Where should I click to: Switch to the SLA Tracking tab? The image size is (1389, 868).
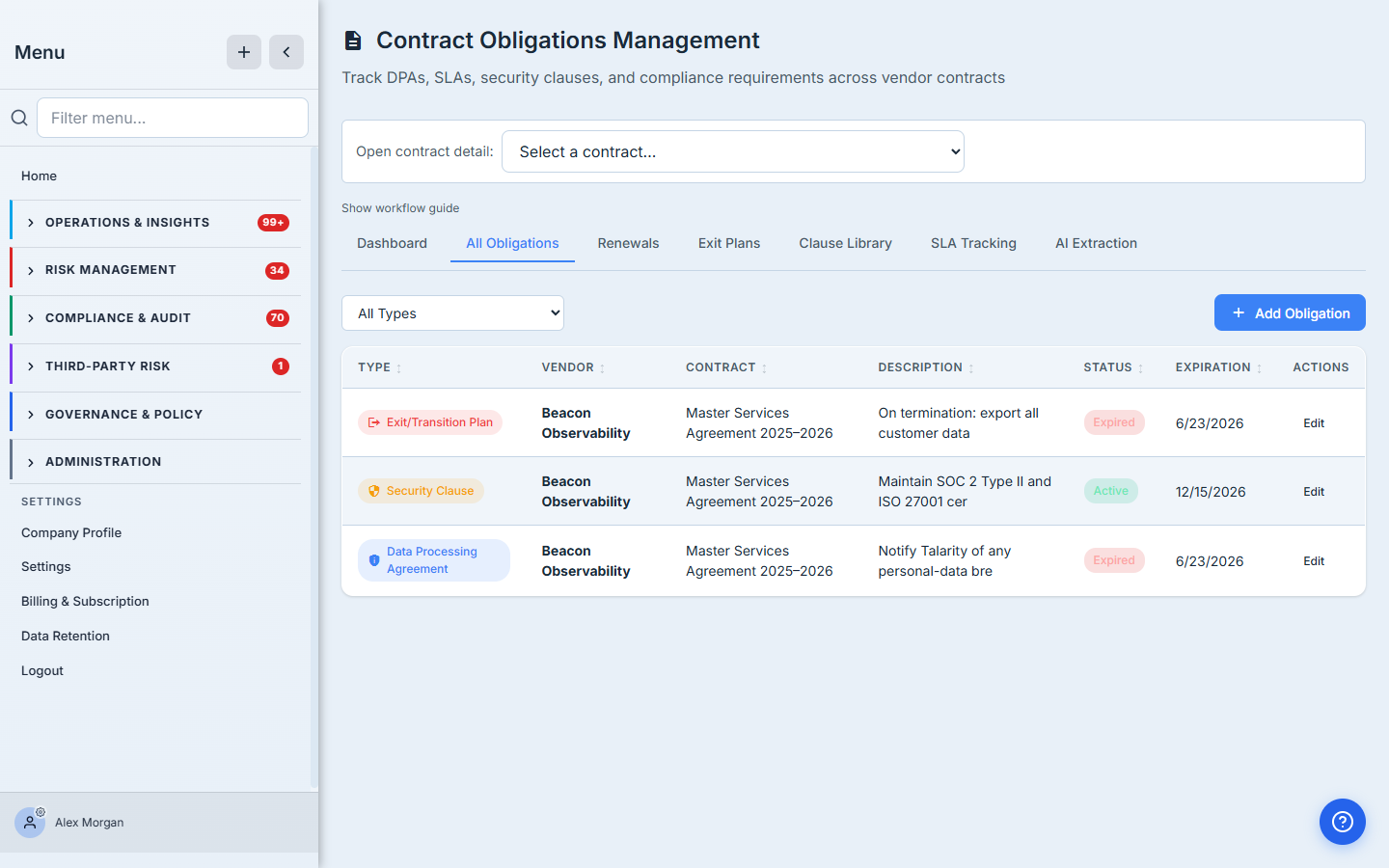tap(973, 243)
